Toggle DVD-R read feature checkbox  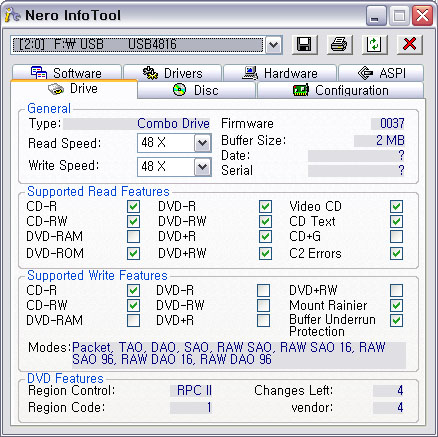[x=265, y=207]
